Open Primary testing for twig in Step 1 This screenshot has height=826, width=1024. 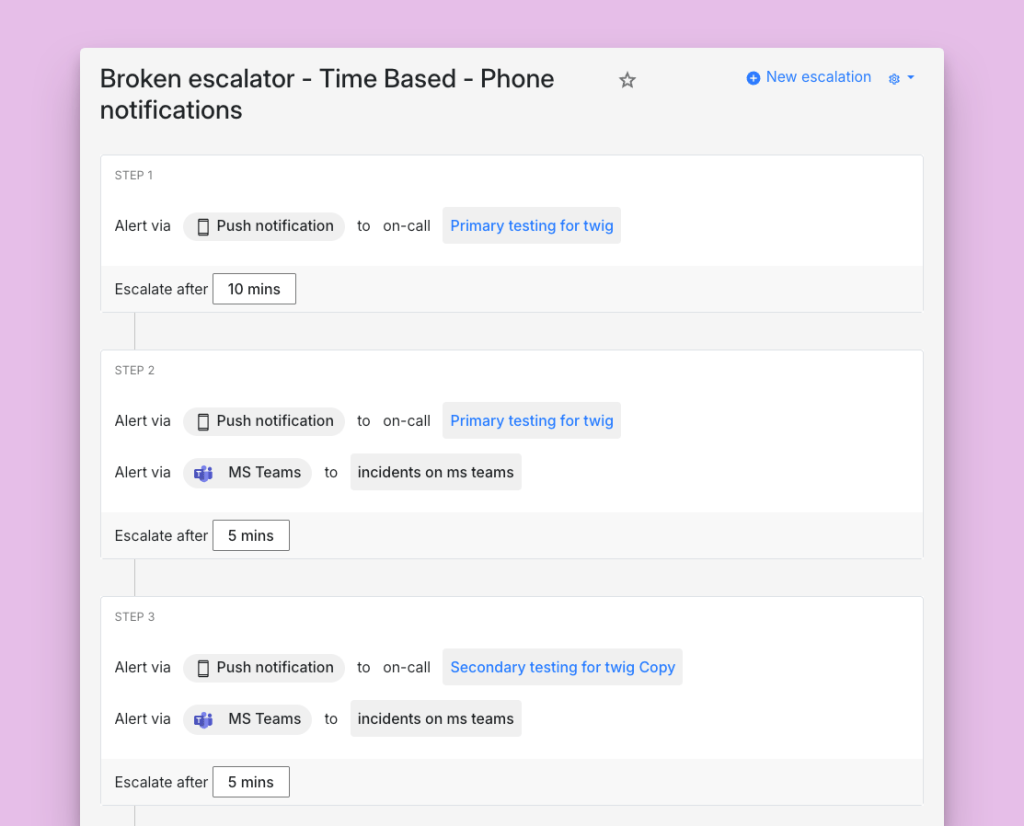pos(531,226)
